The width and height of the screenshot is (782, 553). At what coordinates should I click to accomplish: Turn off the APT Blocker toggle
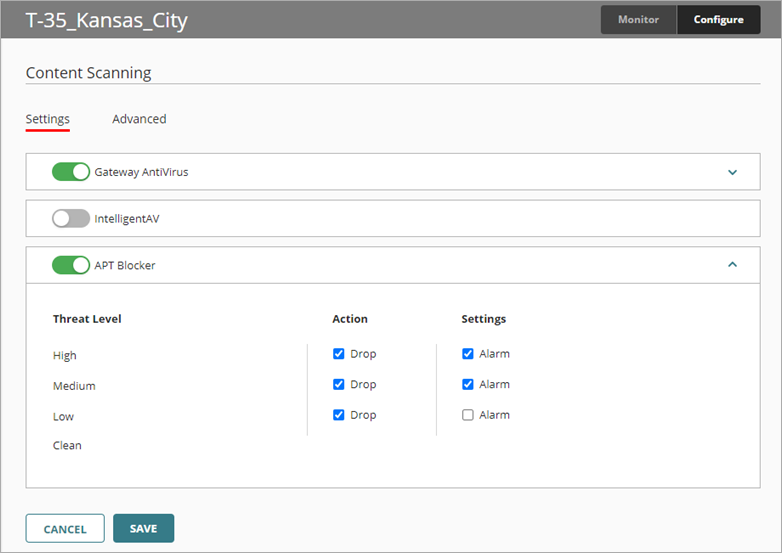click(x=71, y=265)
